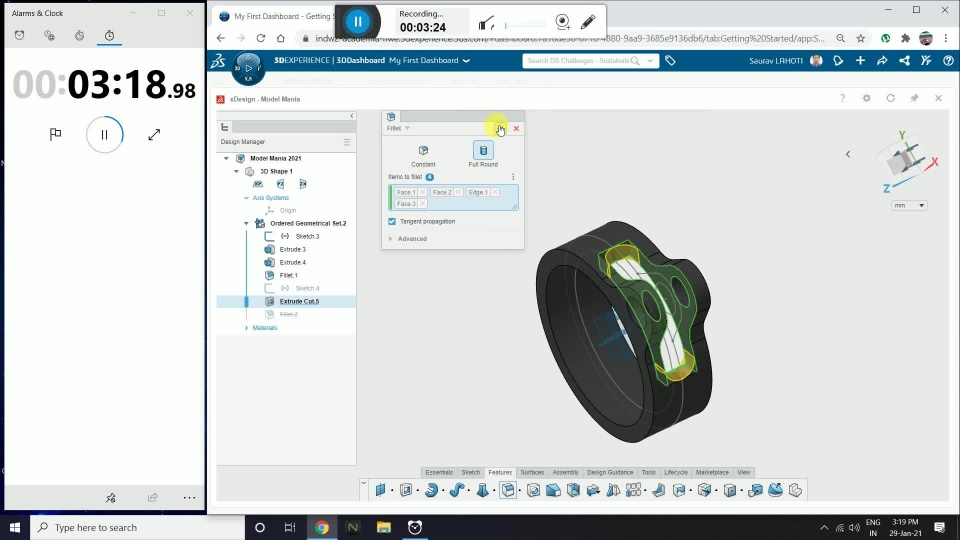Viewport: 960px width, 540px height.
Task: Select Extrude.3 in the design tree
Action: click(293, 250)
